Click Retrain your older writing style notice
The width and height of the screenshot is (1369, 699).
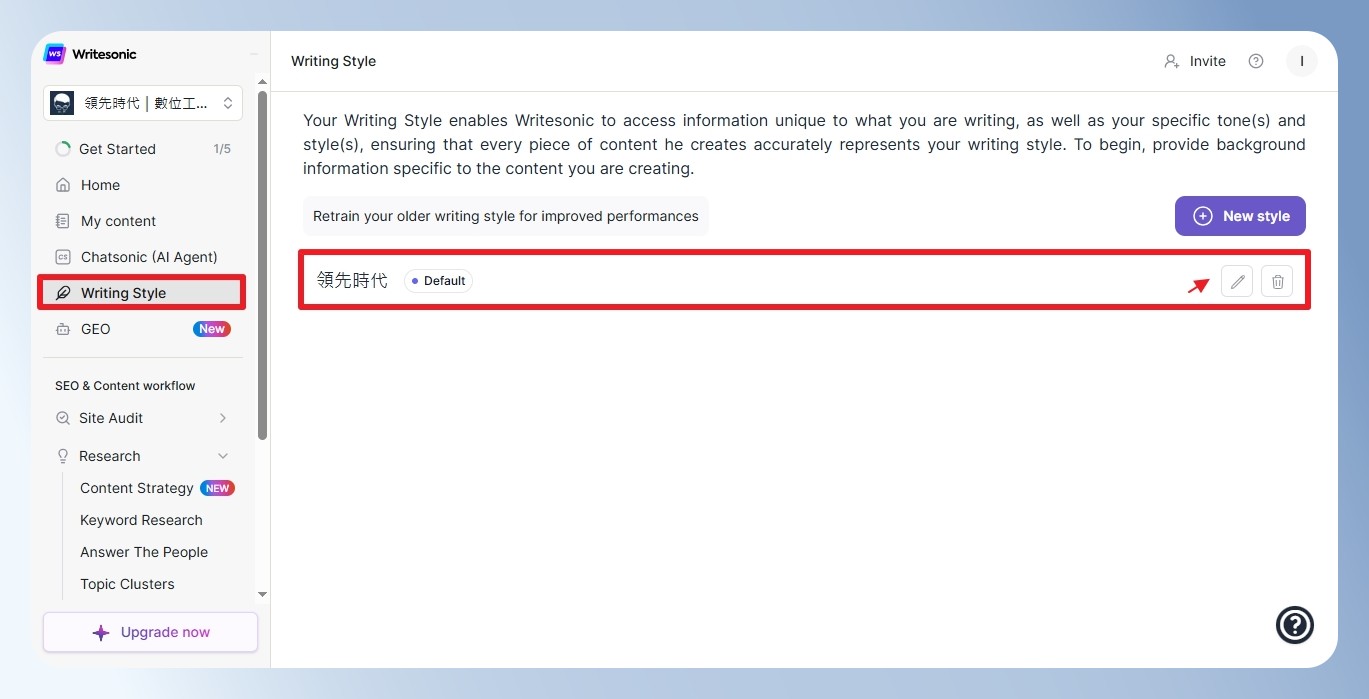506,216
